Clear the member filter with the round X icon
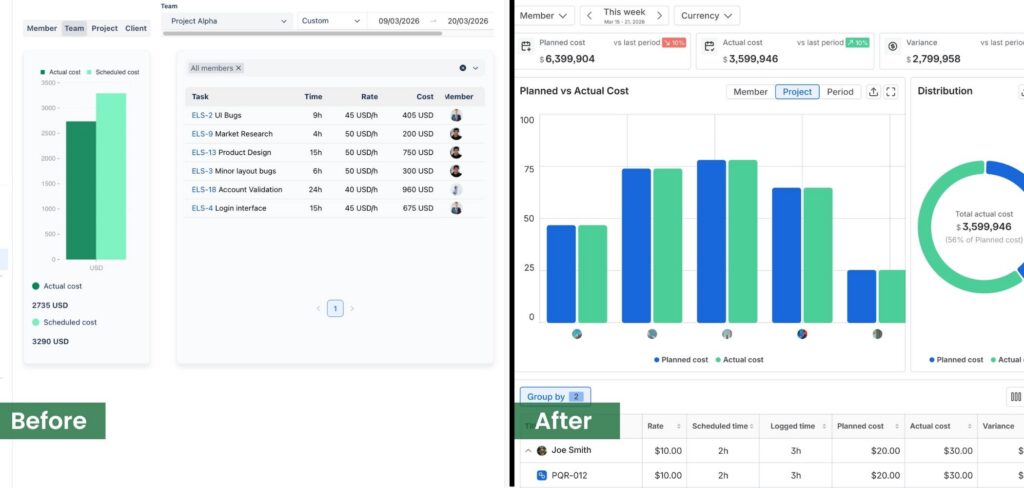Image resolution: width=1024 pixels, height=488 pixels. point(462,68)
